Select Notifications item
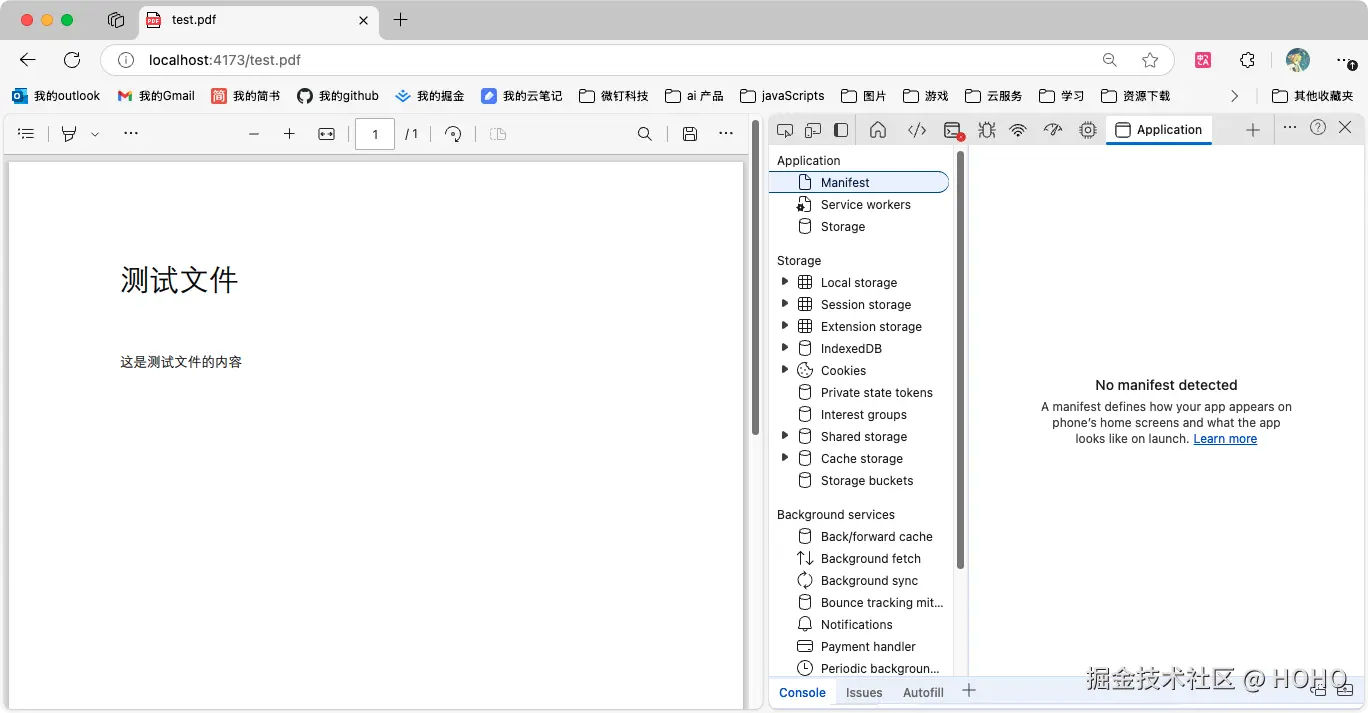The height and width of the screenshot is (713, 1368). (x=859, y=624)
